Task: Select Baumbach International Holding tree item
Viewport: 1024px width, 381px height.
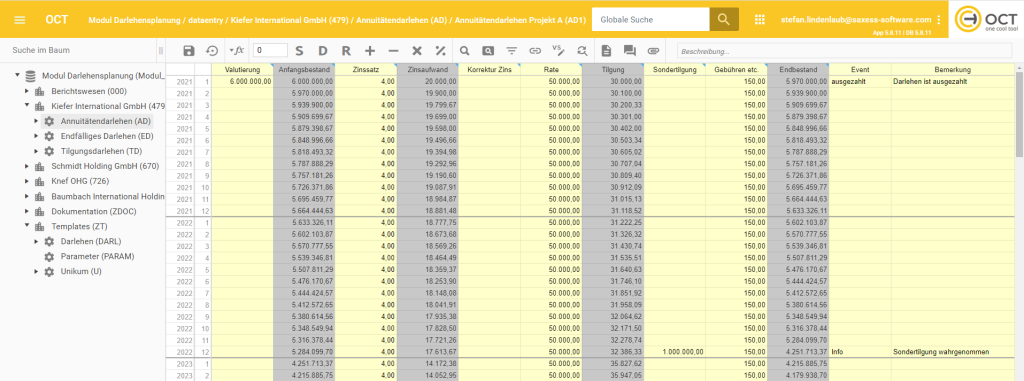Action: (x=108, y=196)
